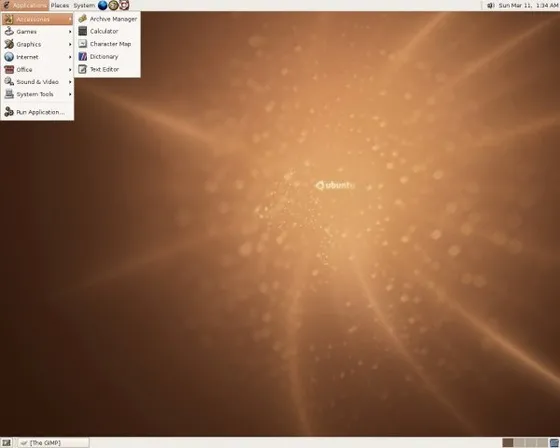Click the Office red binder icon
Screen dimensions: 560x448
pos(9,69)
